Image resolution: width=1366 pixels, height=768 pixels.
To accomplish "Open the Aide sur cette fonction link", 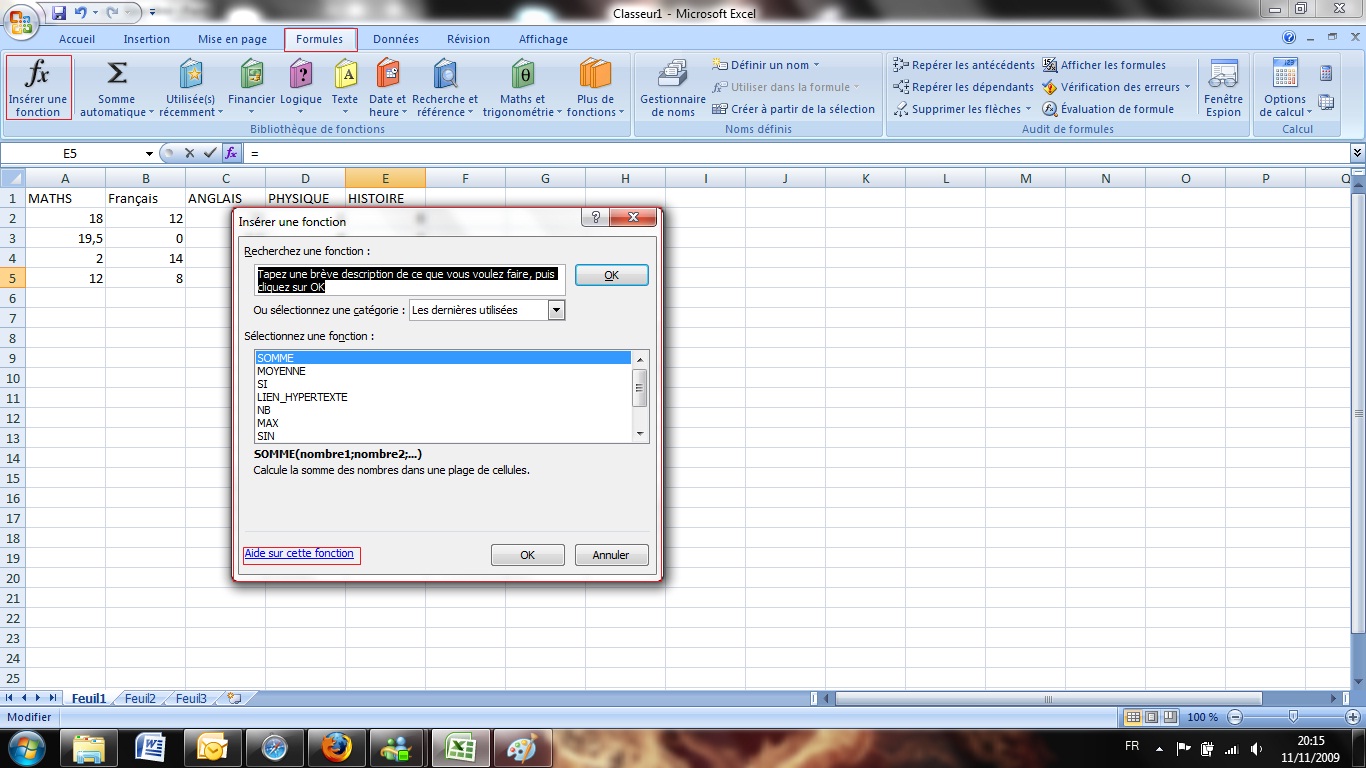I will pyautogui.click(x=299, y=553).
